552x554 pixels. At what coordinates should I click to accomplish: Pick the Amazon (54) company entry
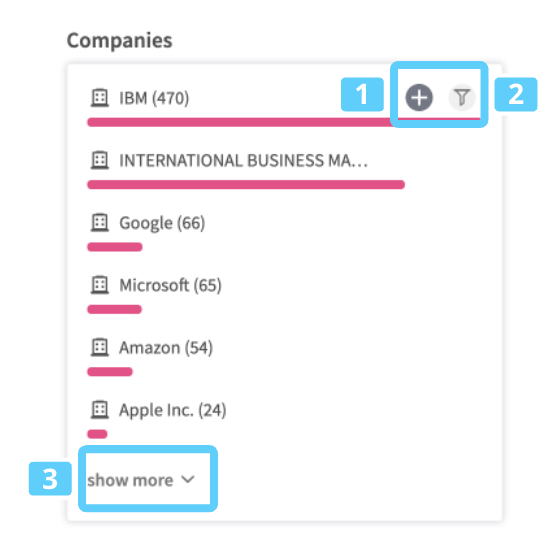pyautogui.click(x=166, y=348)
